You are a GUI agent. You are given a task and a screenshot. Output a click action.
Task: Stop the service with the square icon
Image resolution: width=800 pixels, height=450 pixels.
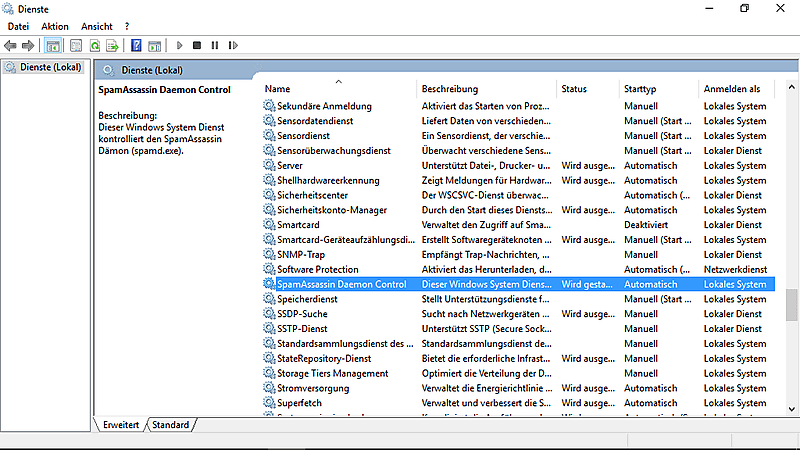pyautogui.click(x=197, y=45)
